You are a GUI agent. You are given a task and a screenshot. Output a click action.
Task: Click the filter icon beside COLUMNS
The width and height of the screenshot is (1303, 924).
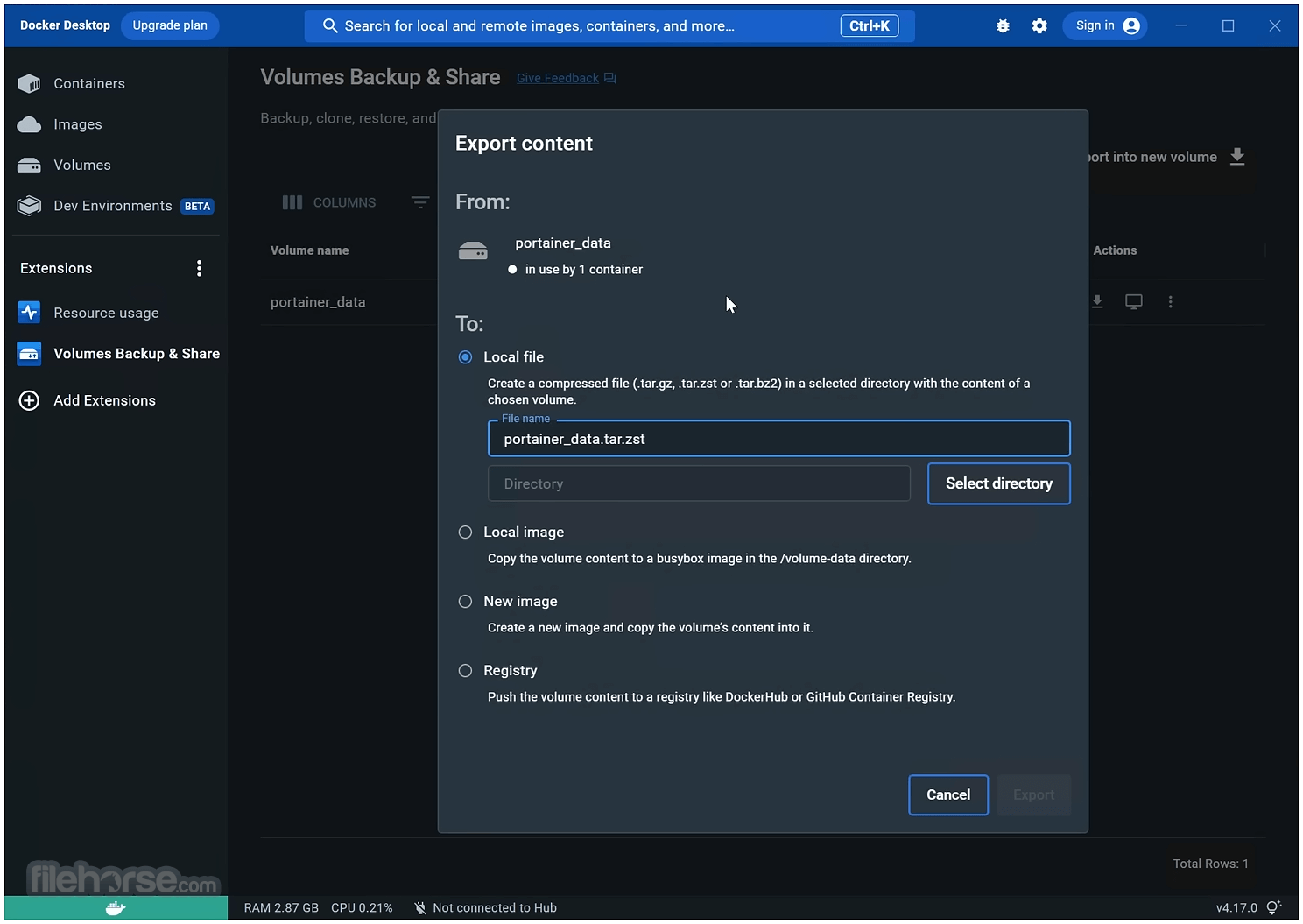coord(420,202)
